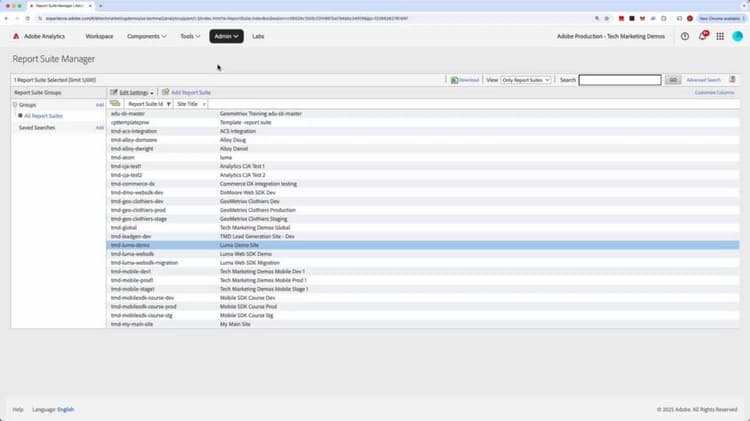Sort by Site Title column header
This screenshot has width=750, height=421.
[x=190, y=104]
